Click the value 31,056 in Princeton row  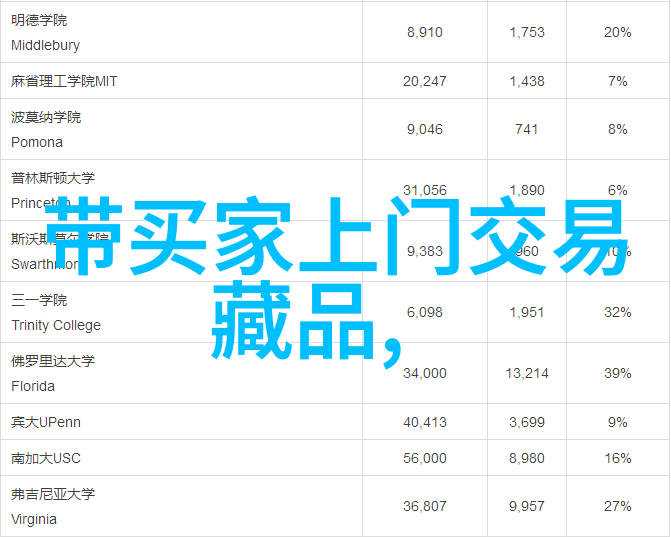click(x=425, y=190)
